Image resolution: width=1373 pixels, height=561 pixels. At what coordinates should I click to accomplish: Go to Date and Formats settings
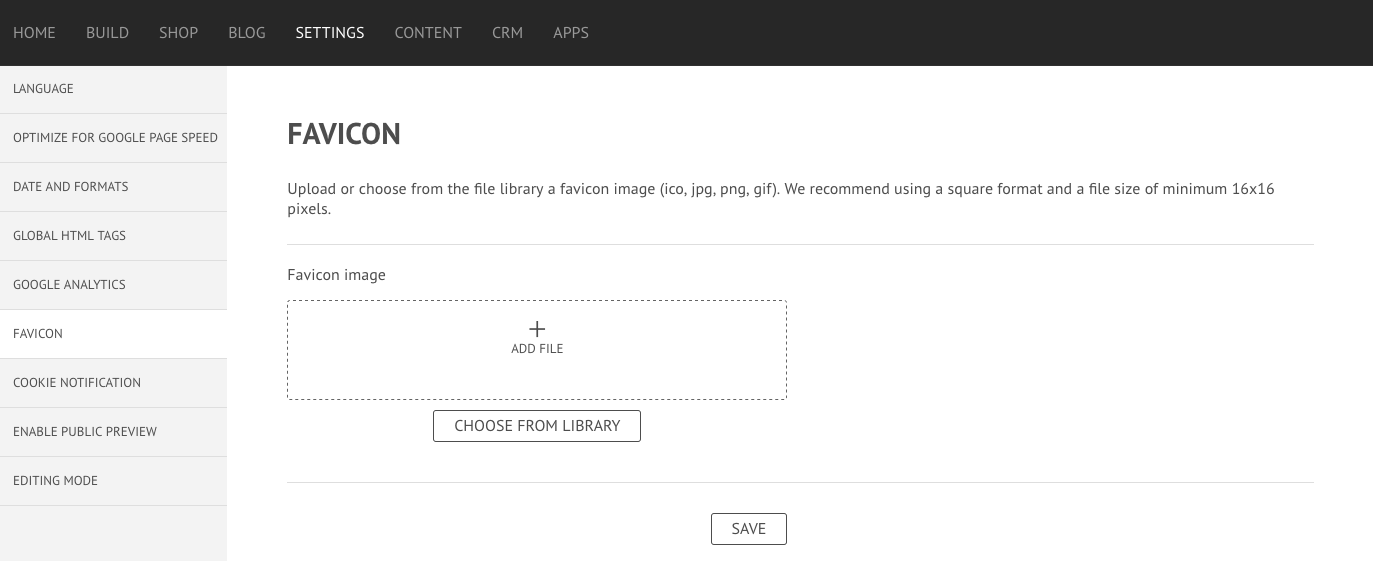[x=113, y=187]
